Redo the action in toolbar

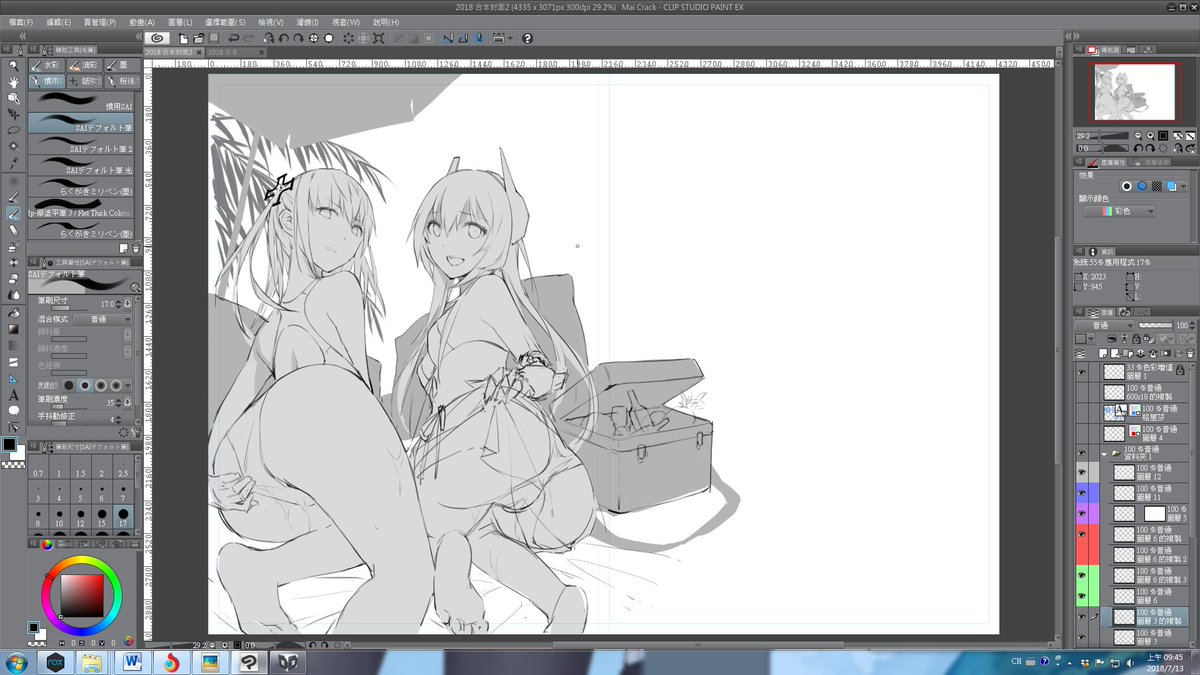249,38
